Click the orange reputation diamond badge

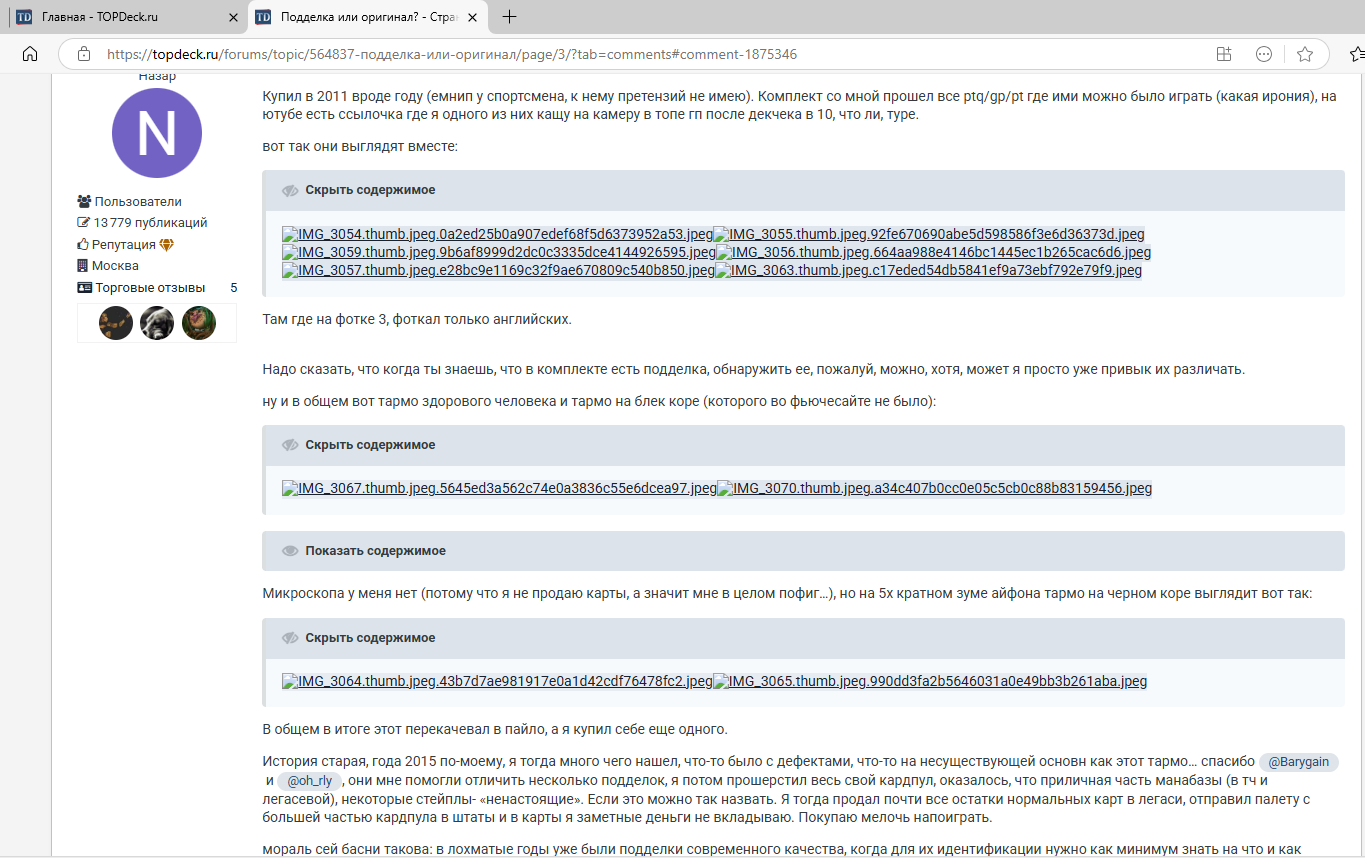[x=167, y=245]
